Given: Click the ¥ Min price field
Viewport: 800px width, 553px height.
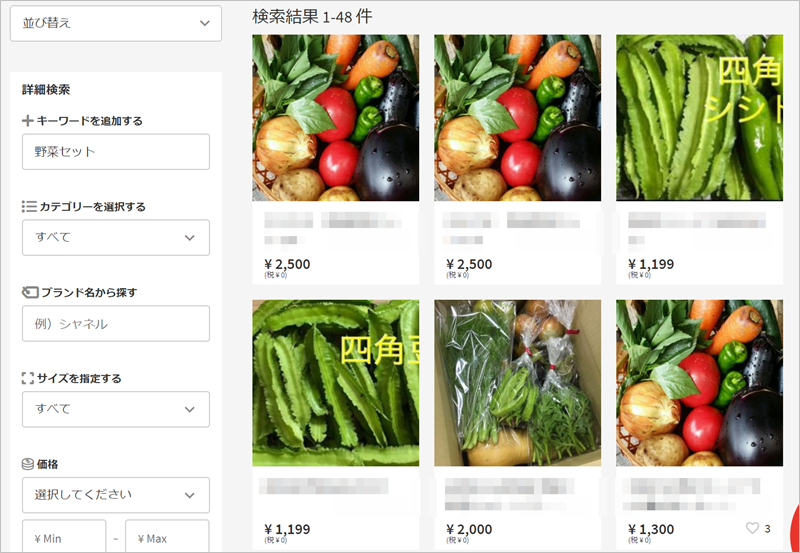Looking at the screenshot, I should (x=64, y=536).
